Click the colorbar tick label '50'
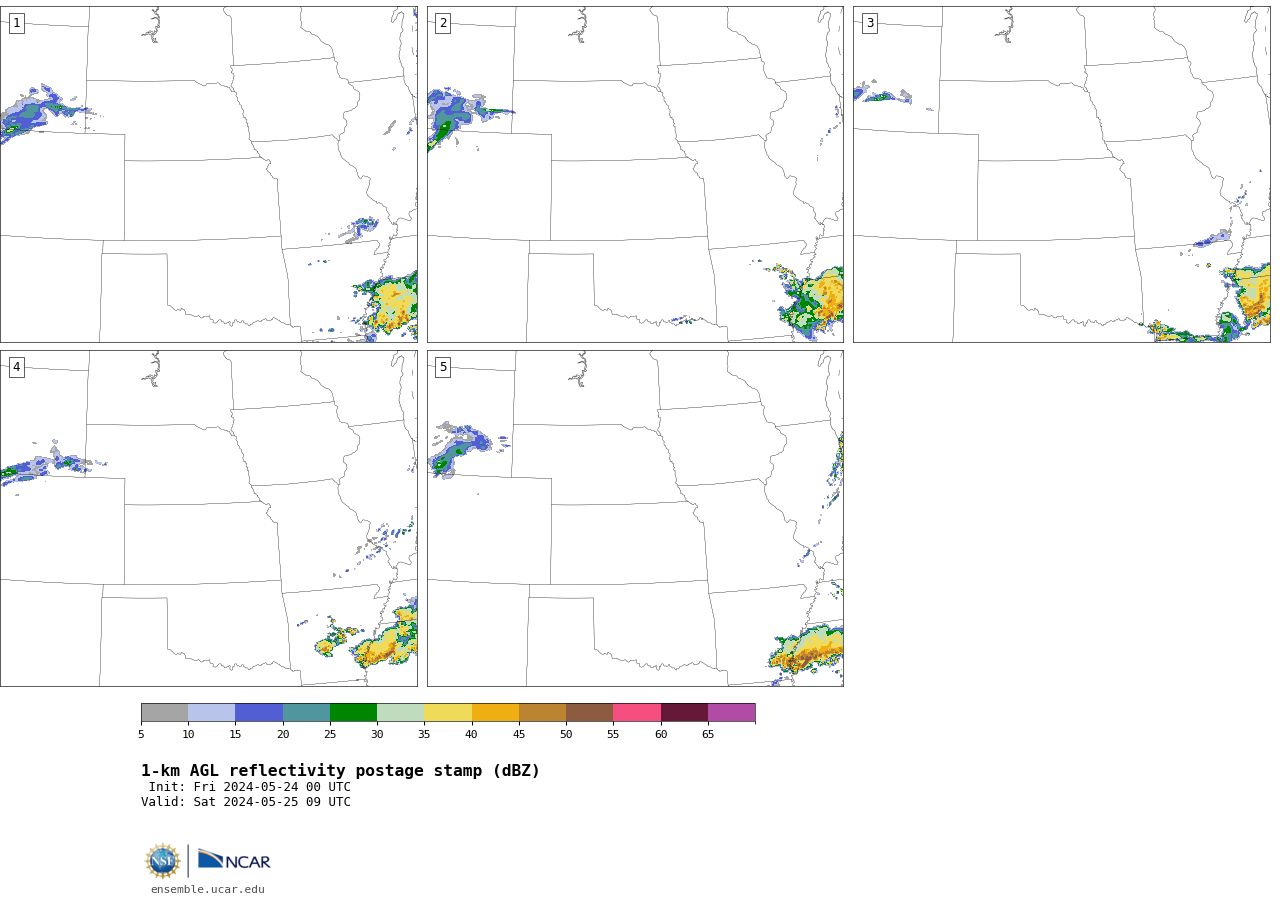The image size is (1280, 901). pyautogui.click(x=566, y=735)
